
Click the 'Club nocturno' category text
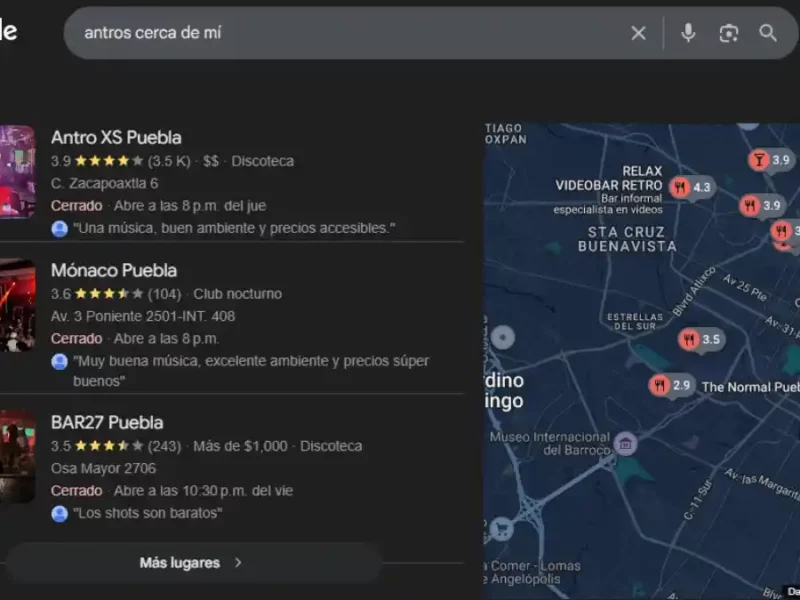(237, 294)
